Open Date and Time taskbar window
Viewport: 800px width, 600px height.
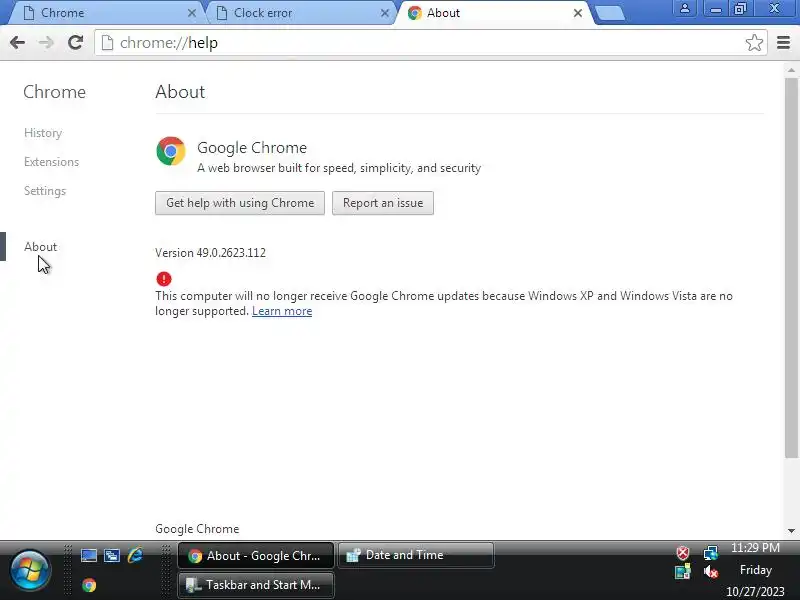coord(416,555)
